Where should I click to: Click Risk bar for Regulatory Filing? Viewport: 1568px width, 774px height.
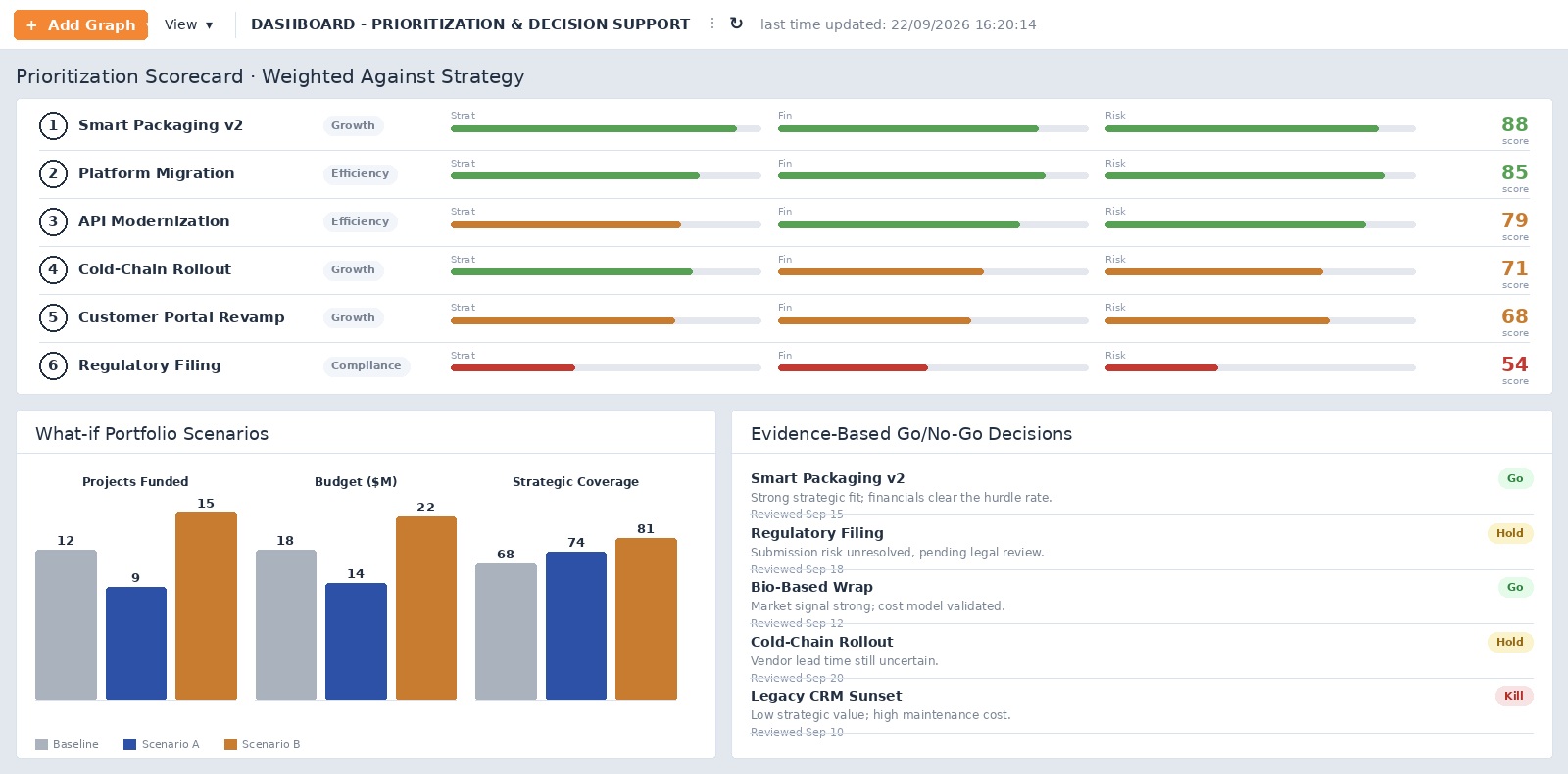(x=1260, y=368)
